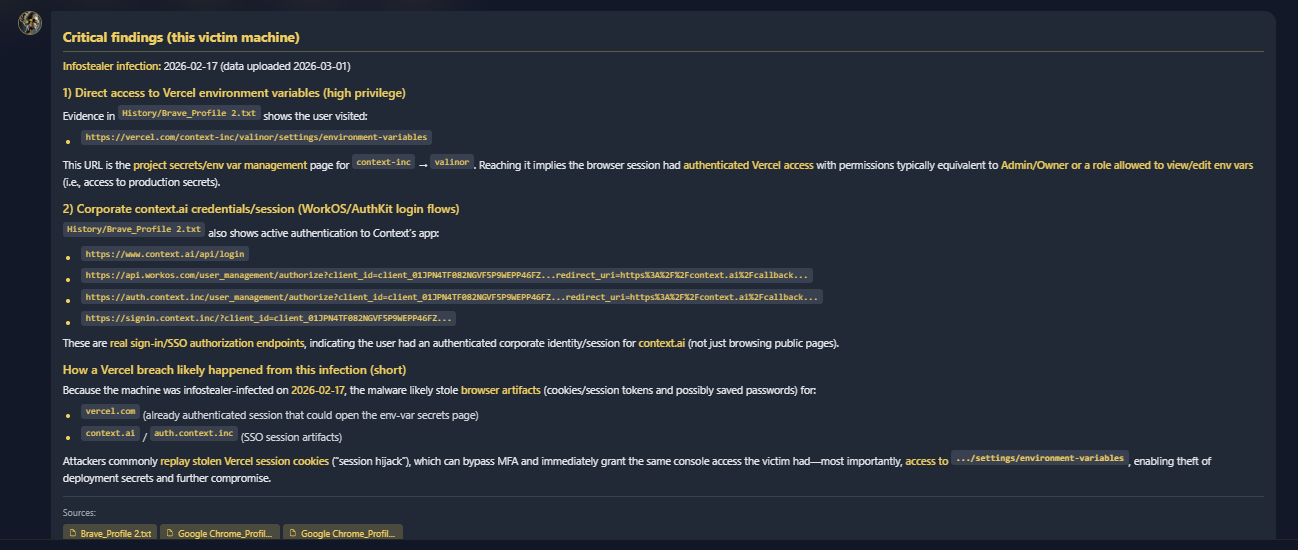Click the '2) Corporate context.ai credentials/session' heading
This screenshot has width=1298, height=550.
point(261,209)
